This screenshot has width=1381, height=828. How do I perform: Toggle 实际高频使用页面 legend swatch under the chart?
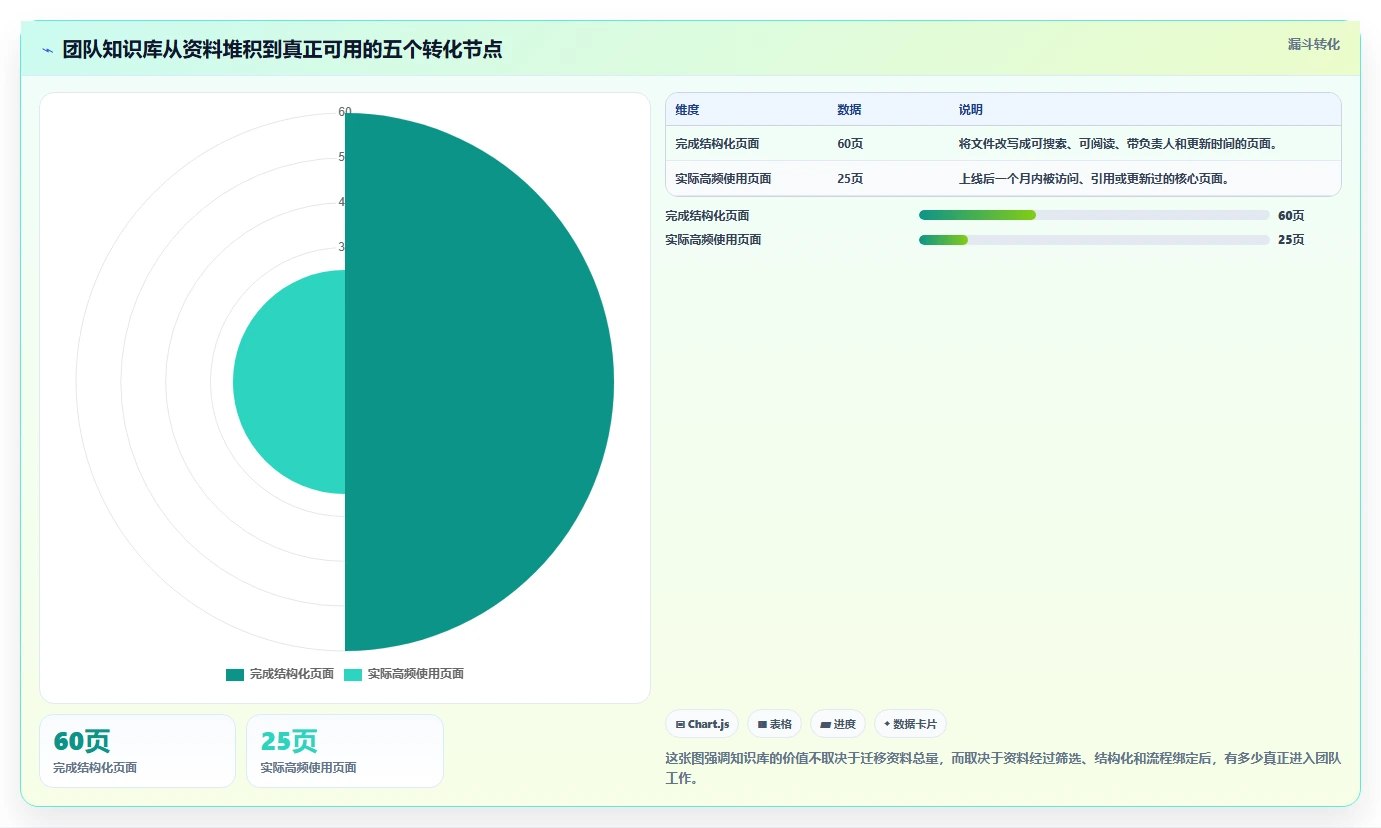[x=353, y=675]
